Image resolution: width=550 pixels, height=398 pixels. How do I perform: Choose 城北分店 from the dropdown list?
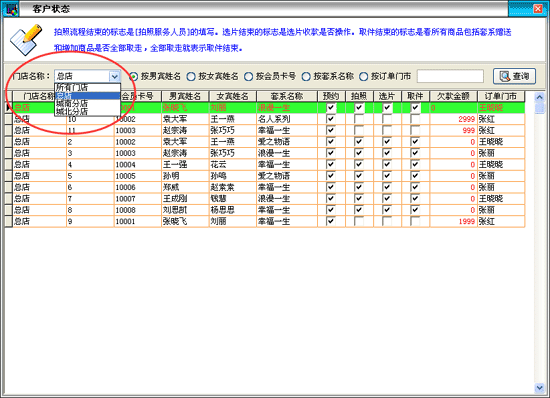[87, 112]
